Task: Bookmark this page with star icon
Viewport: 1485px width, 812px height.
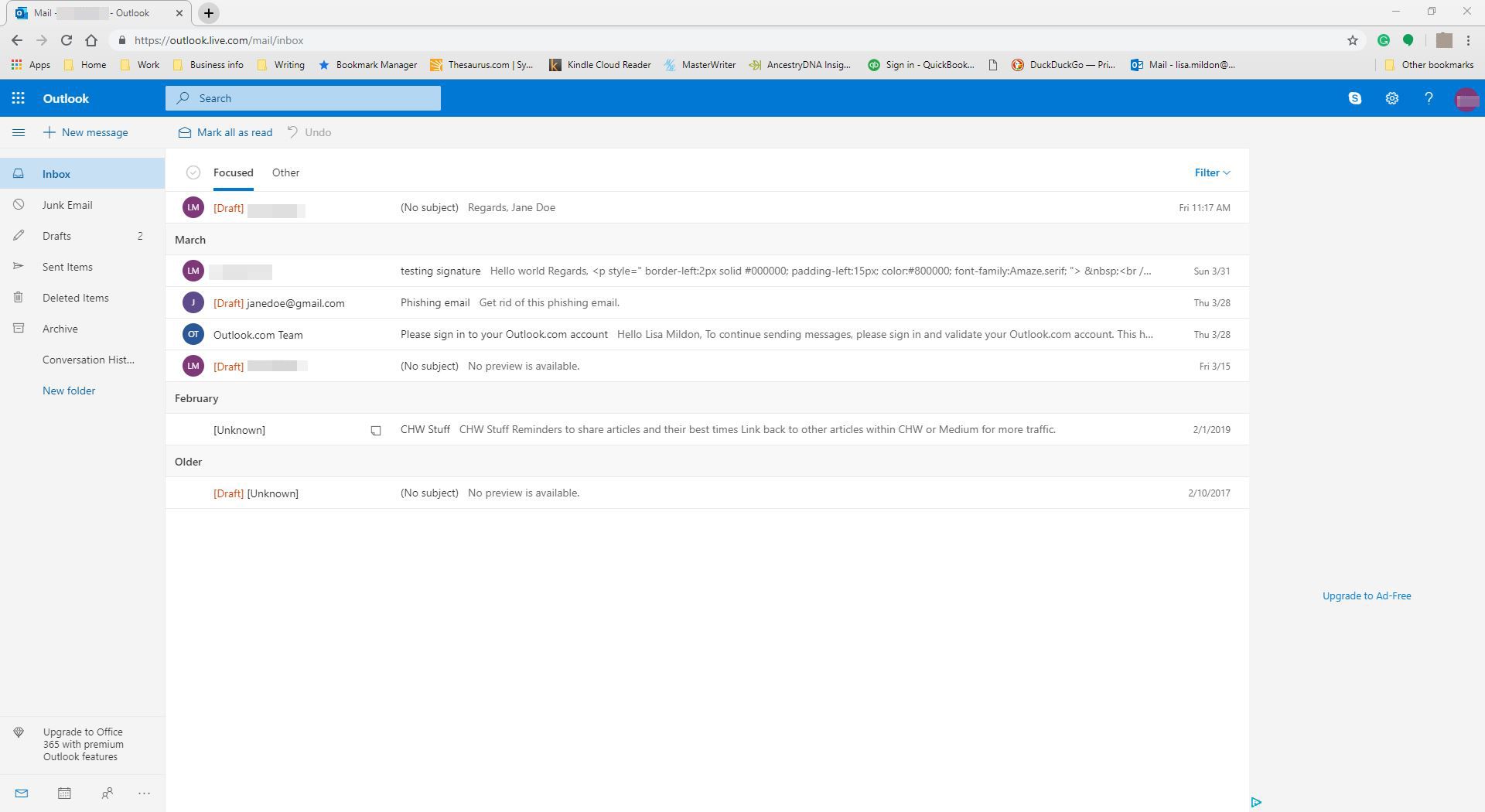Action: coord(1352,40)
